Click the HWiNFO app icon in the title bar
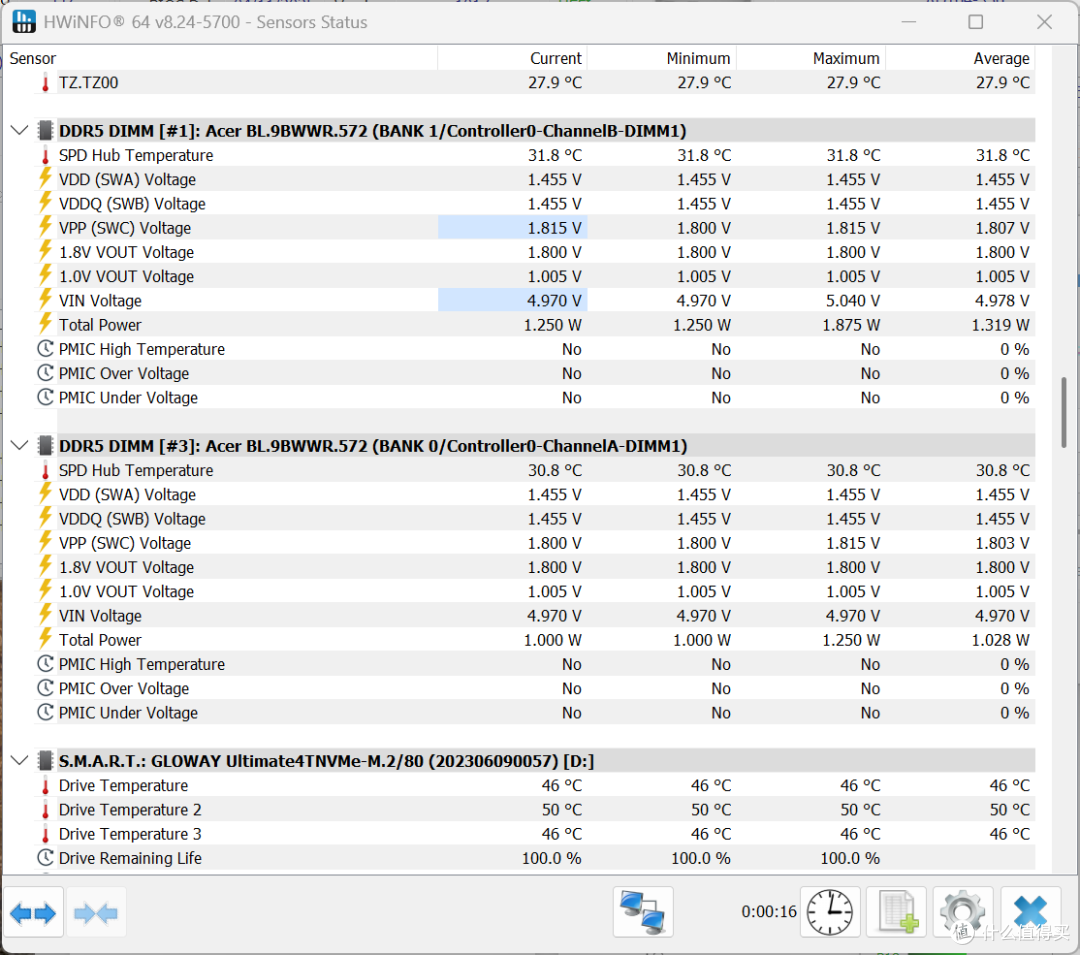 [24, 22]
